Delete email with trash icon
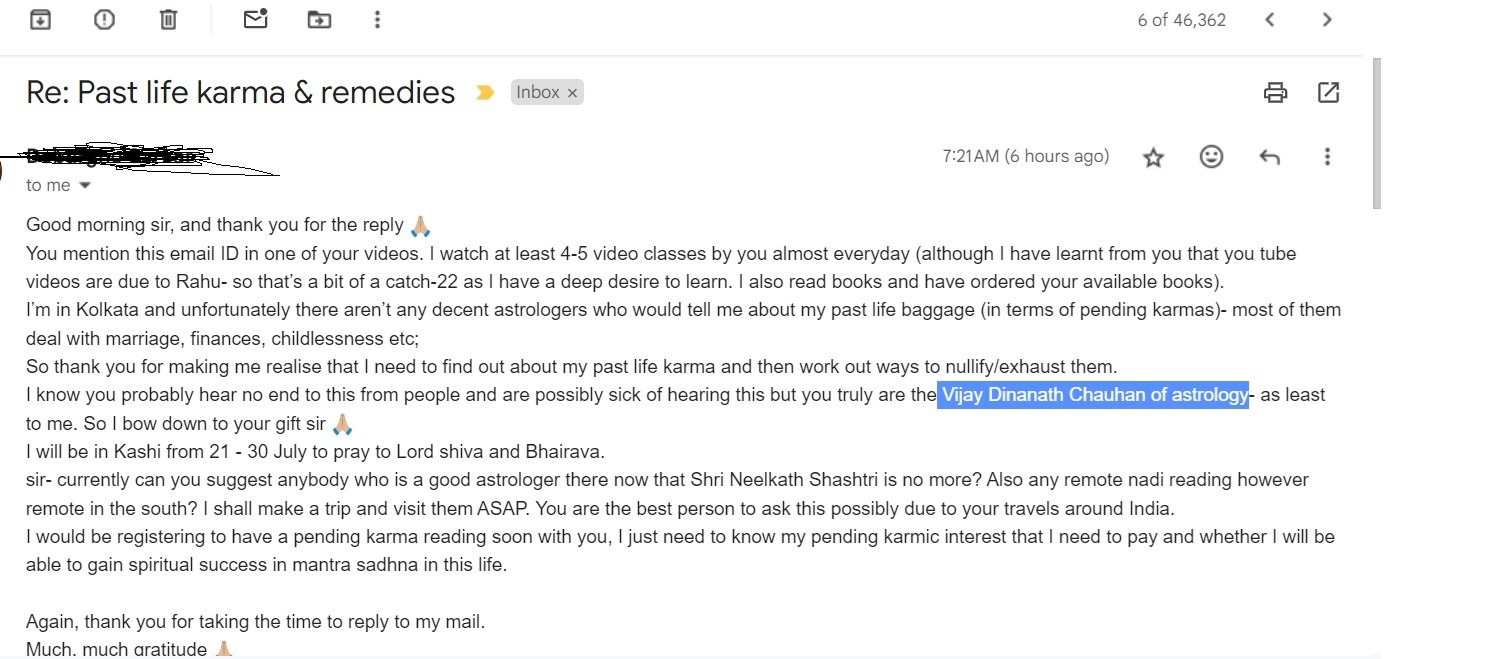Viewport: 1500px width, 659px height. coord(169,19)
